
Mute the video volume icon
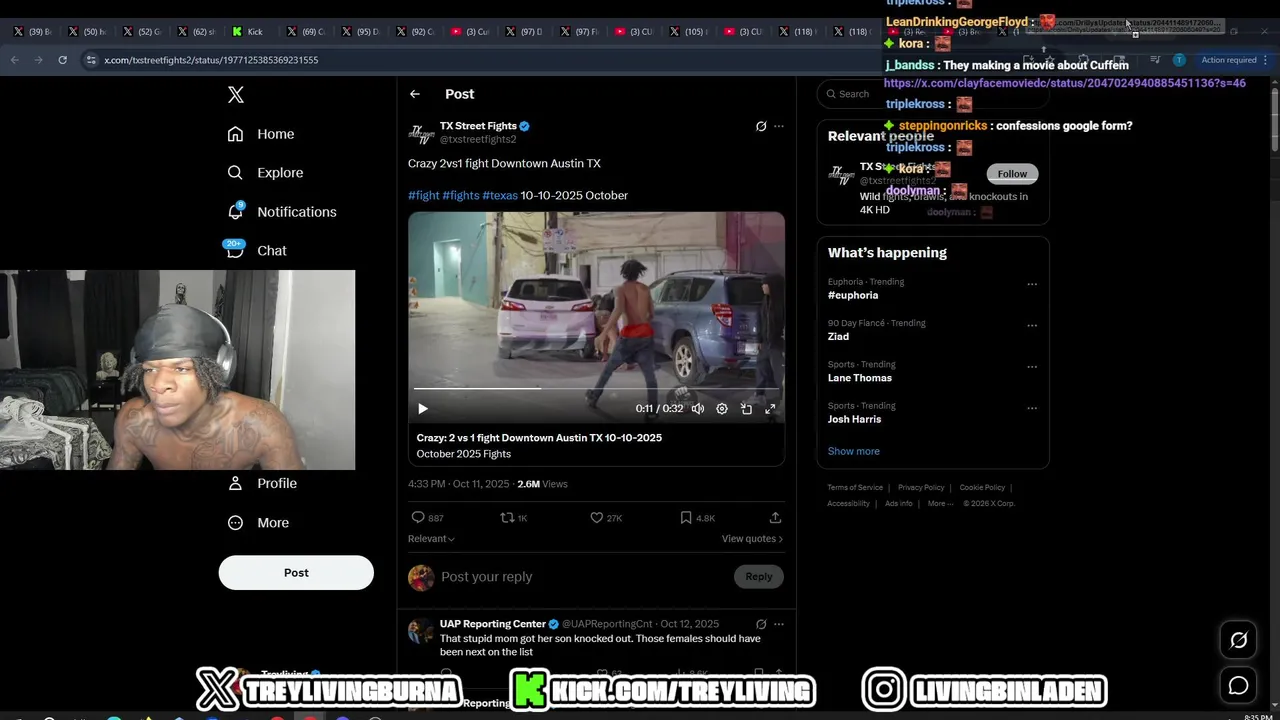[x=698, y=409]
